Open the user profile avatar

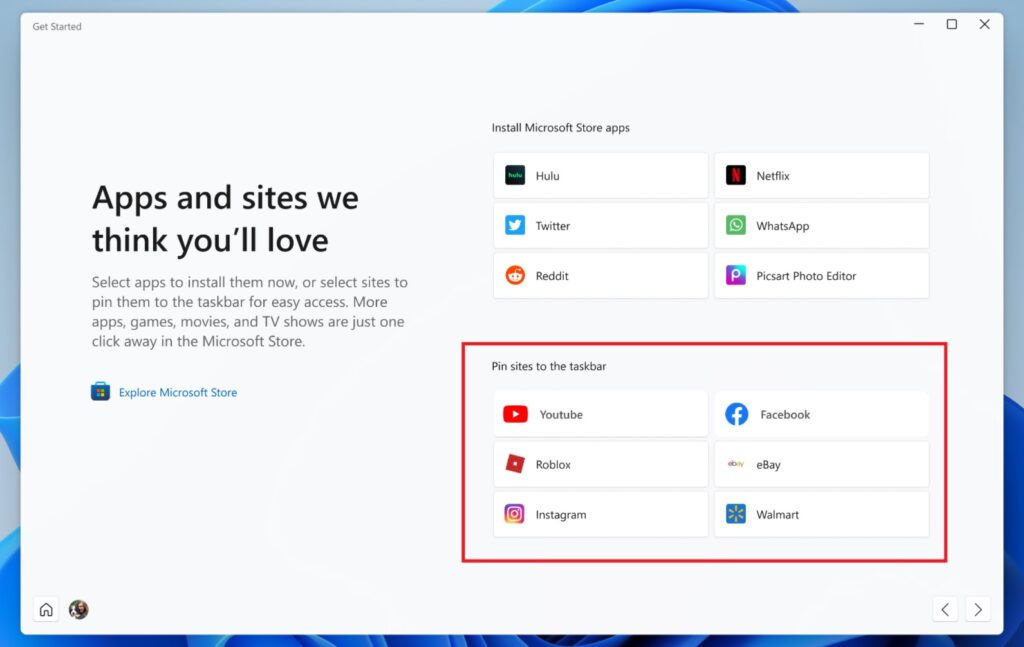coord(78,609)
